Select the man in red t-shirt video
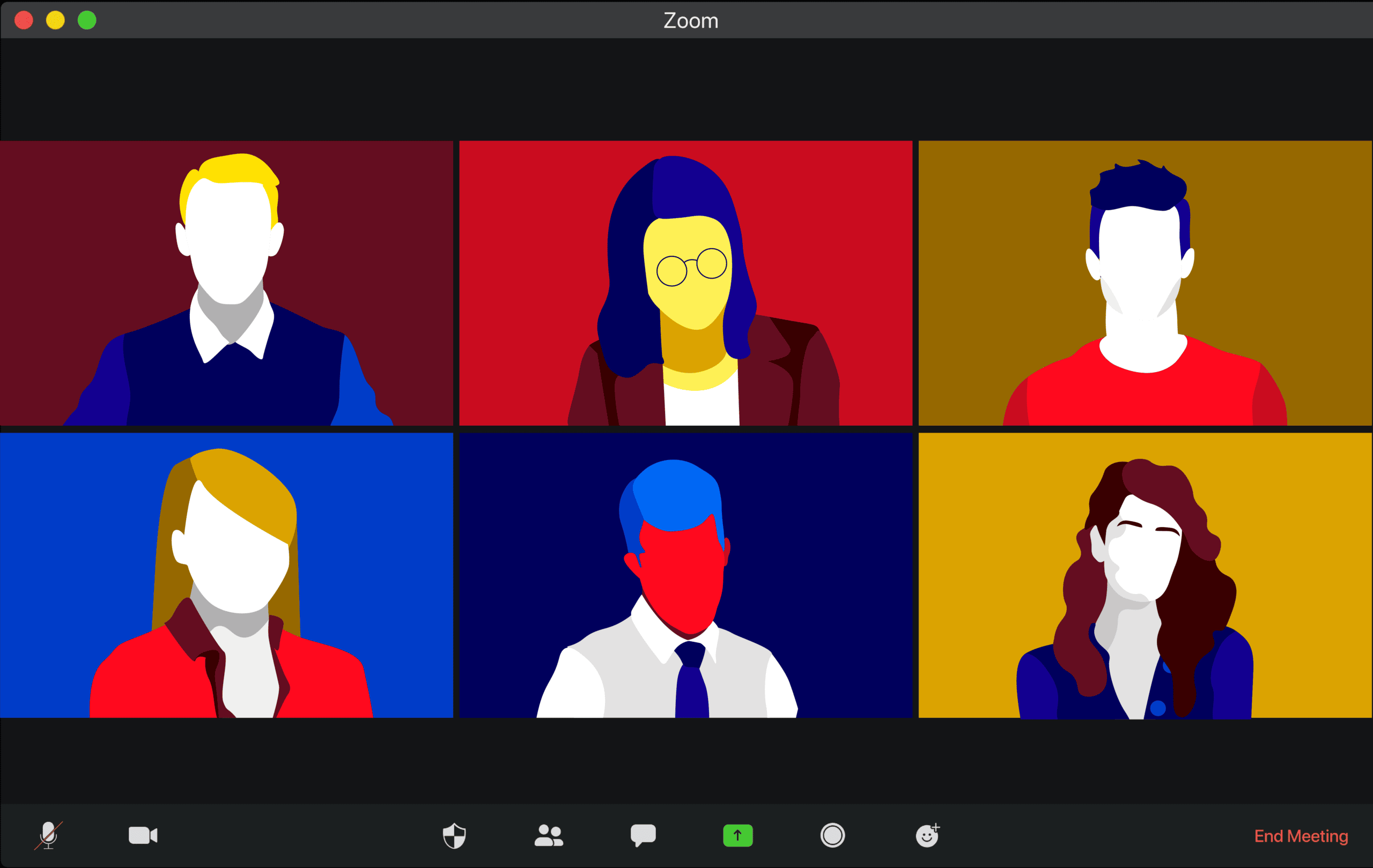The height and width of the screenshot is (868, 1373). point(1145,283)
